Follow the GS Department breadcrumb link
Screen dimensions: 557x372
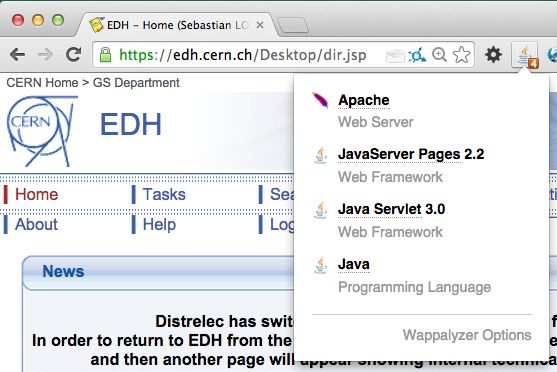click(x=136, y=83)
